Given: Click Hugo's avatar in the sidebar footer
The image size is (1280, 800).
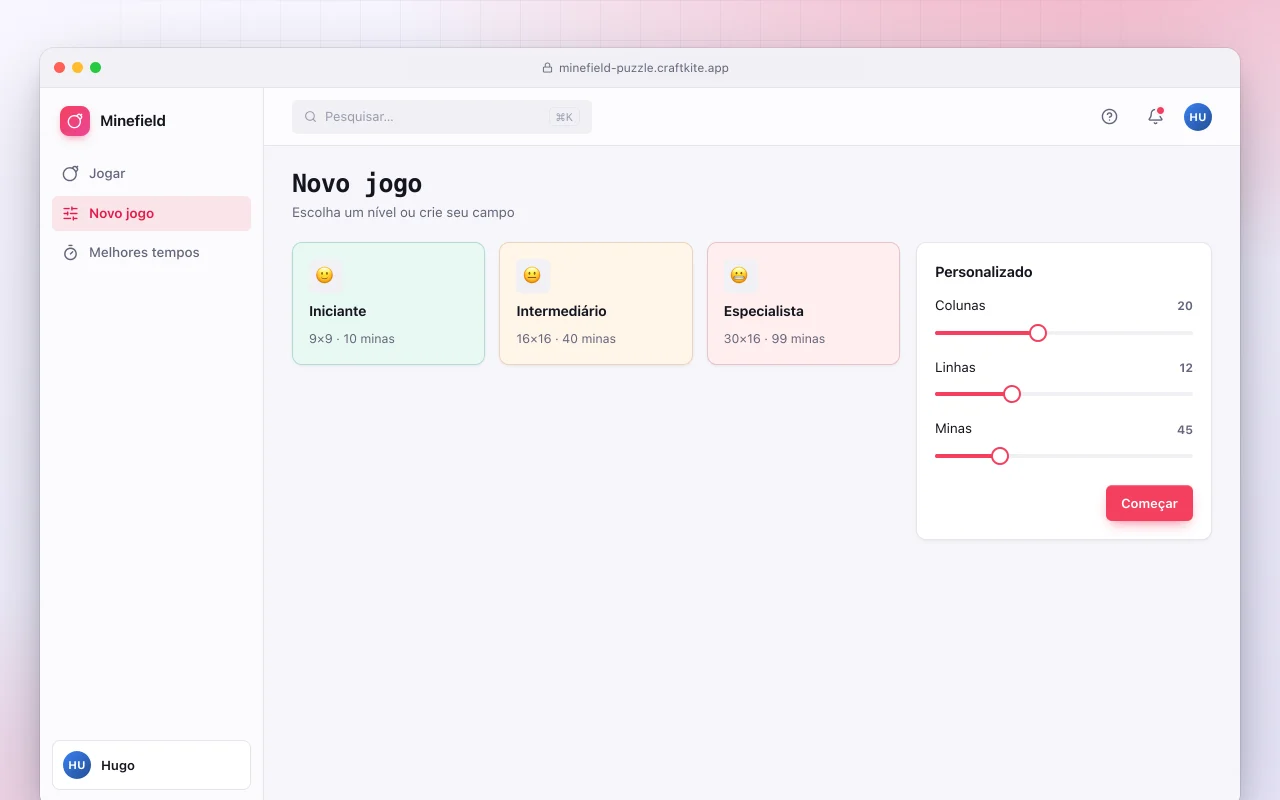Looking at the screenshot, I should tap(77, 765).
